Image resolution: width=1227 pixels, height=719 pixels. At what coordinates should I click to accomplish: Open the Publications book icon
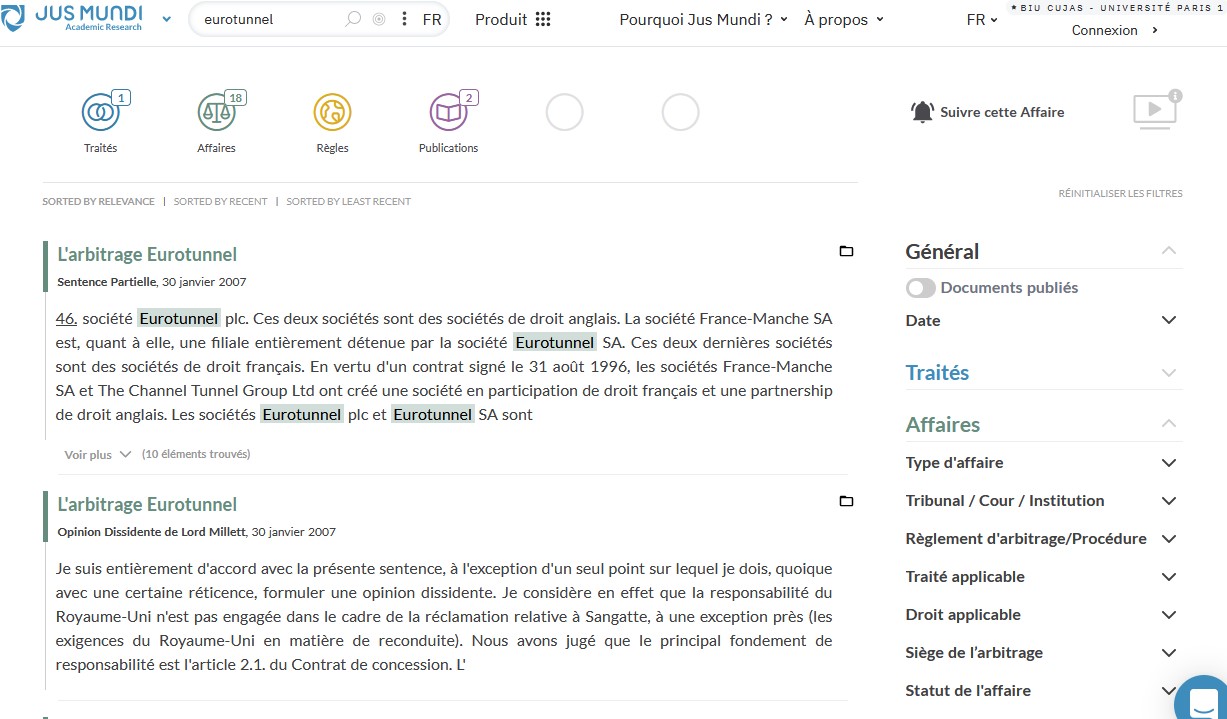coord(448,112)
